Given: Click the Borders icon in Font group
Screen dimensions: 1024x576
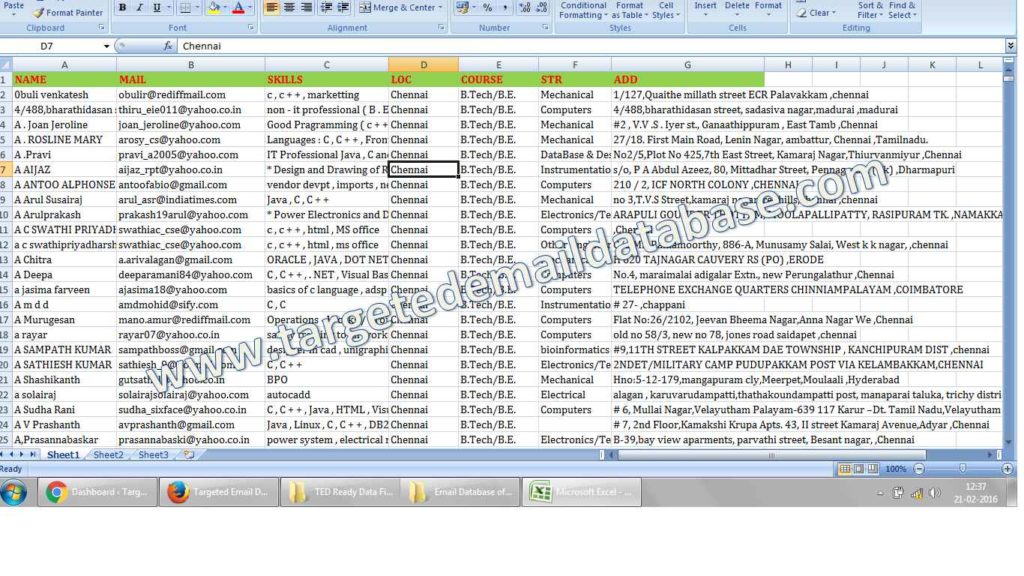Looking at the screenshot, I should 185,8.
